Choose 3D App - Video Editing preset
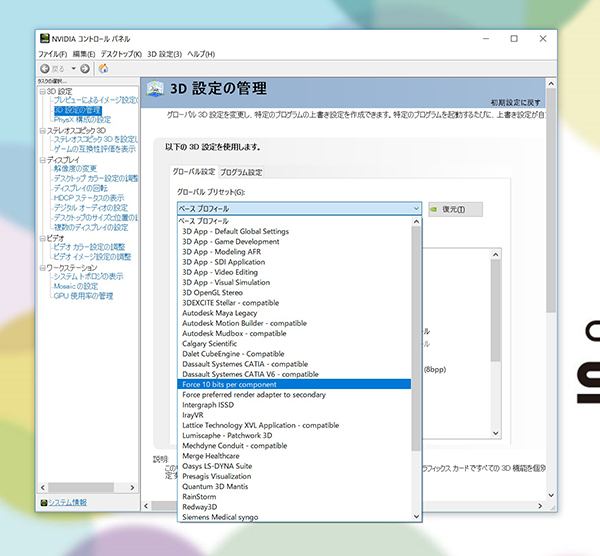The image size is (600, 556). click(294, 272)
